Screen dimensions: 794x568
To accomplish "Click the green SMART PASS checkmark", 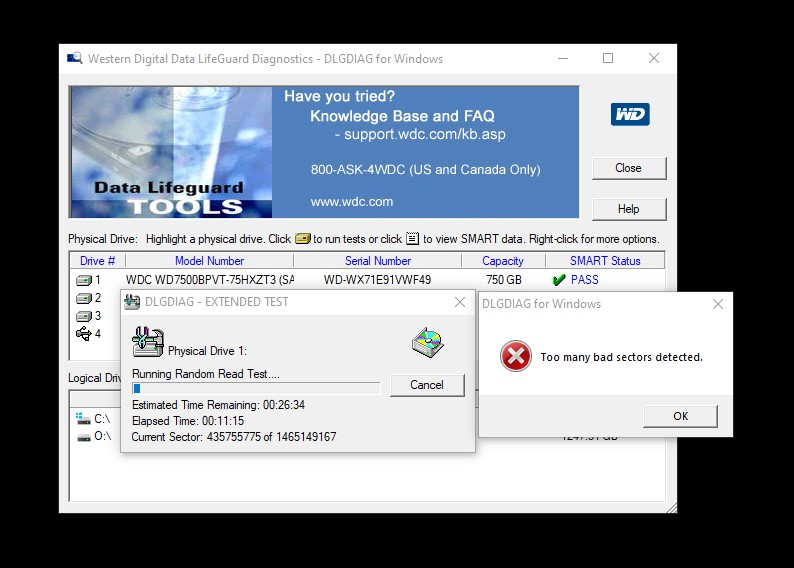I will 559,280.
